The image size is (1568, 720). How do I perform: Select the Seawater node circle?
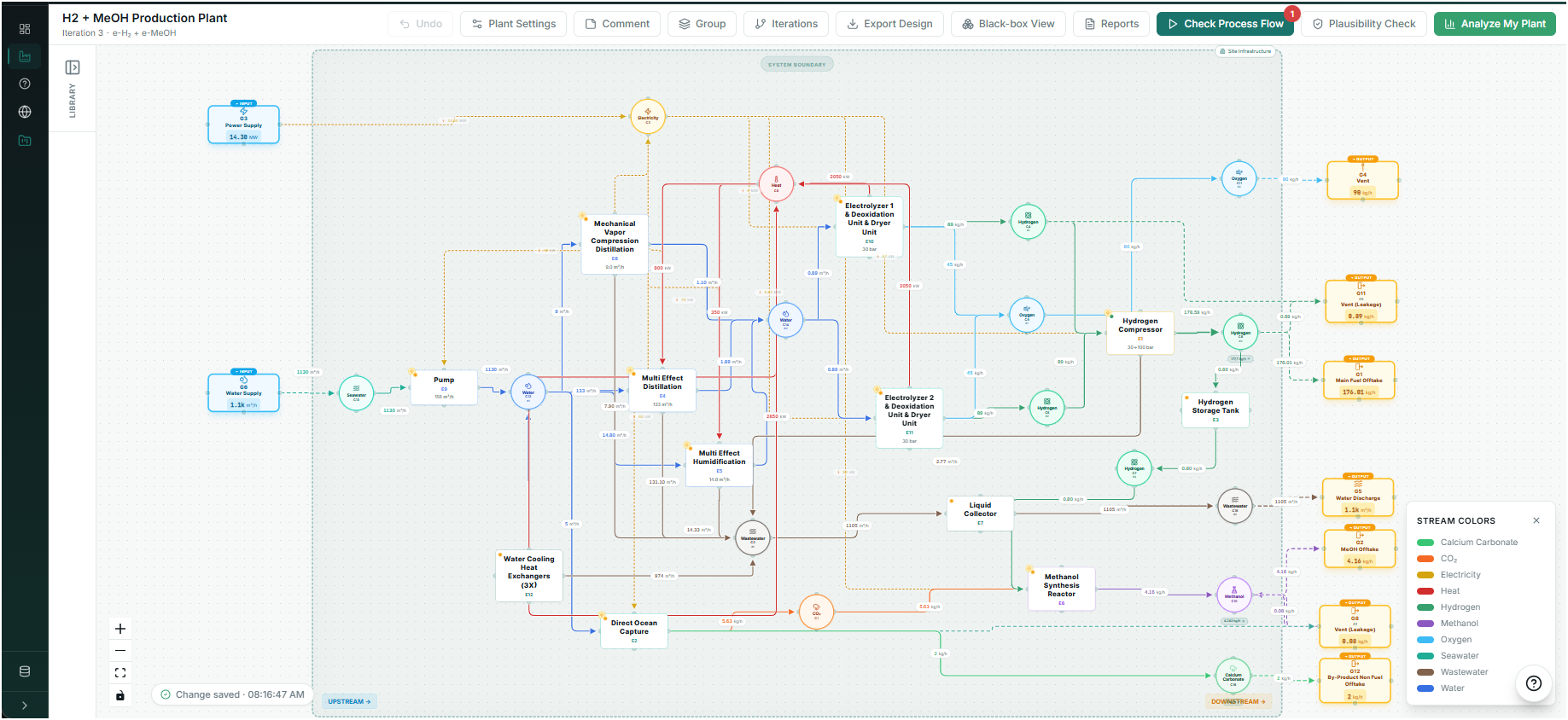356,393
